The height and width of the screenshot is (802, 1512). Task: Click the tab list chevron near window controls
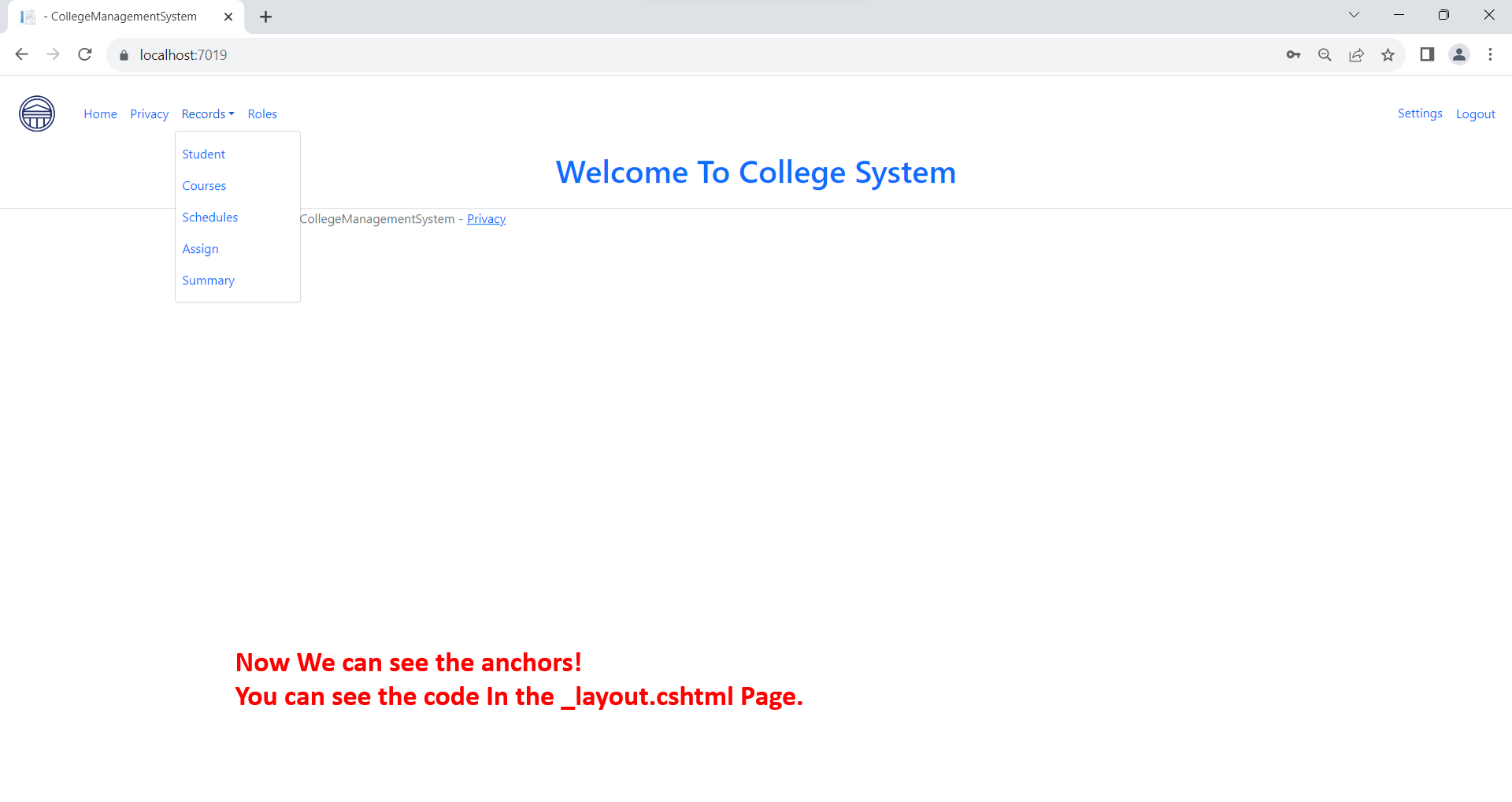[1354, 15]
